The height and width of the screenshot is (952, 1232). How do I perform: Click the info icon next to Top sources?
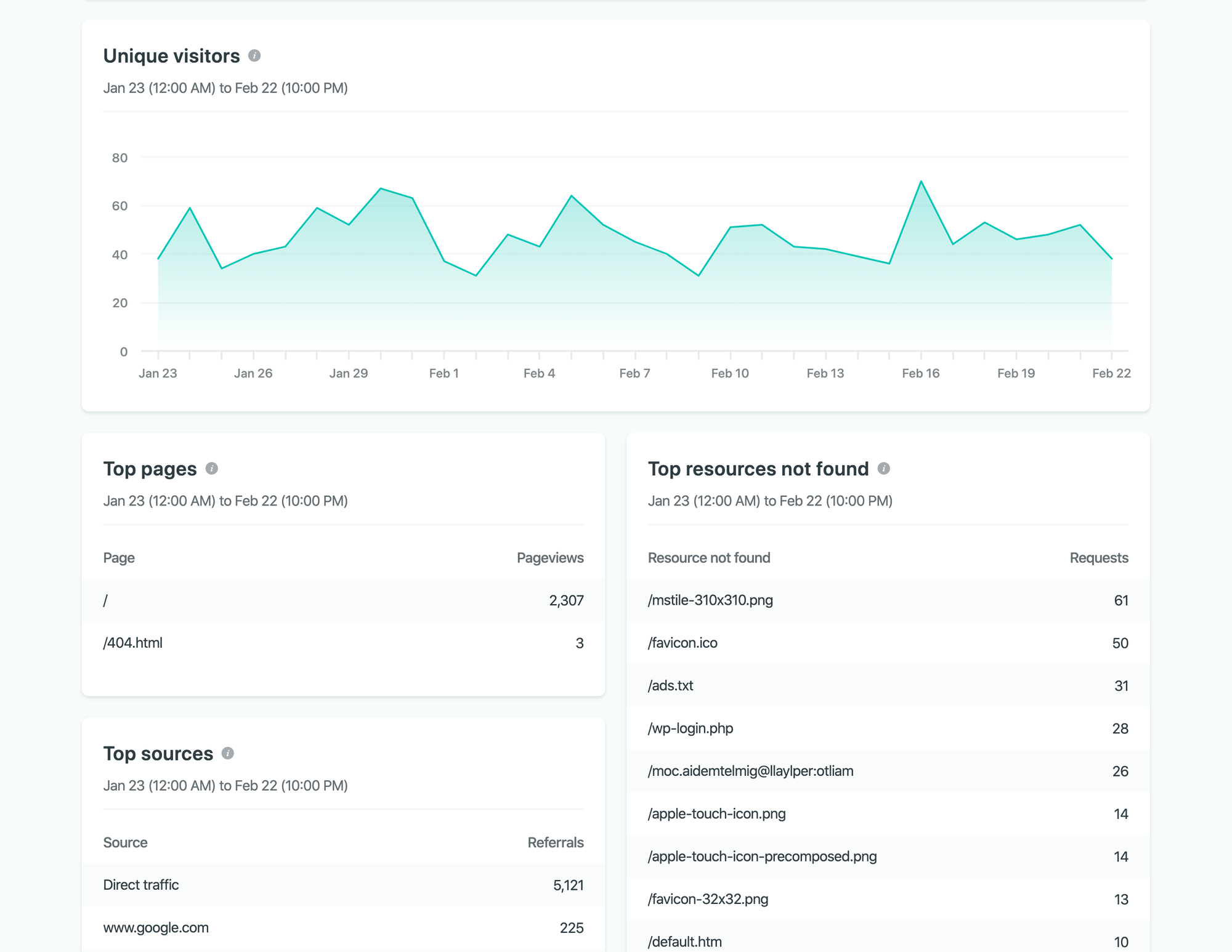pos(228,753)
